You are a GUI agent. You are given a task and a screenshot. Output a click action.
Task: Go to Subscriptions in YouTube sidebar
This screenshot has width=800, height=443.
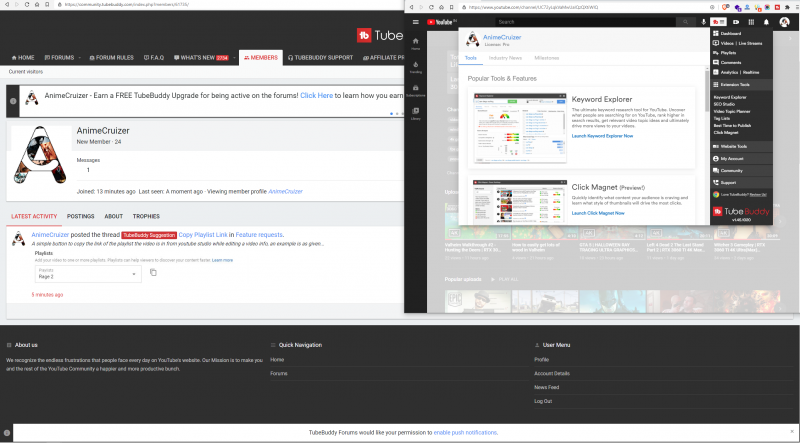click(x=415, y=92)
